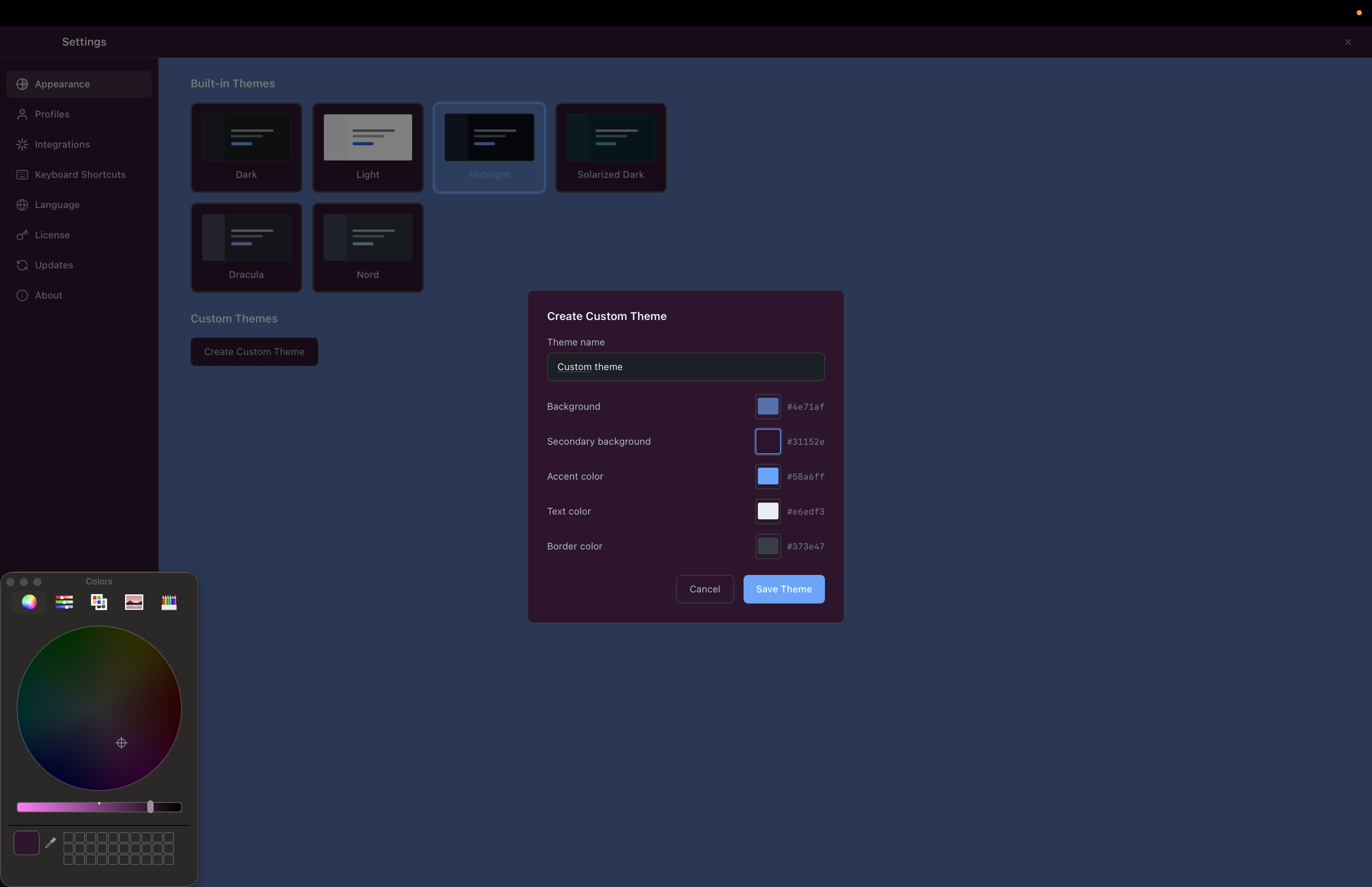The image size is (1372, 887).
Task: Select the Light built-in theme
Action: [x=368, y=147]
